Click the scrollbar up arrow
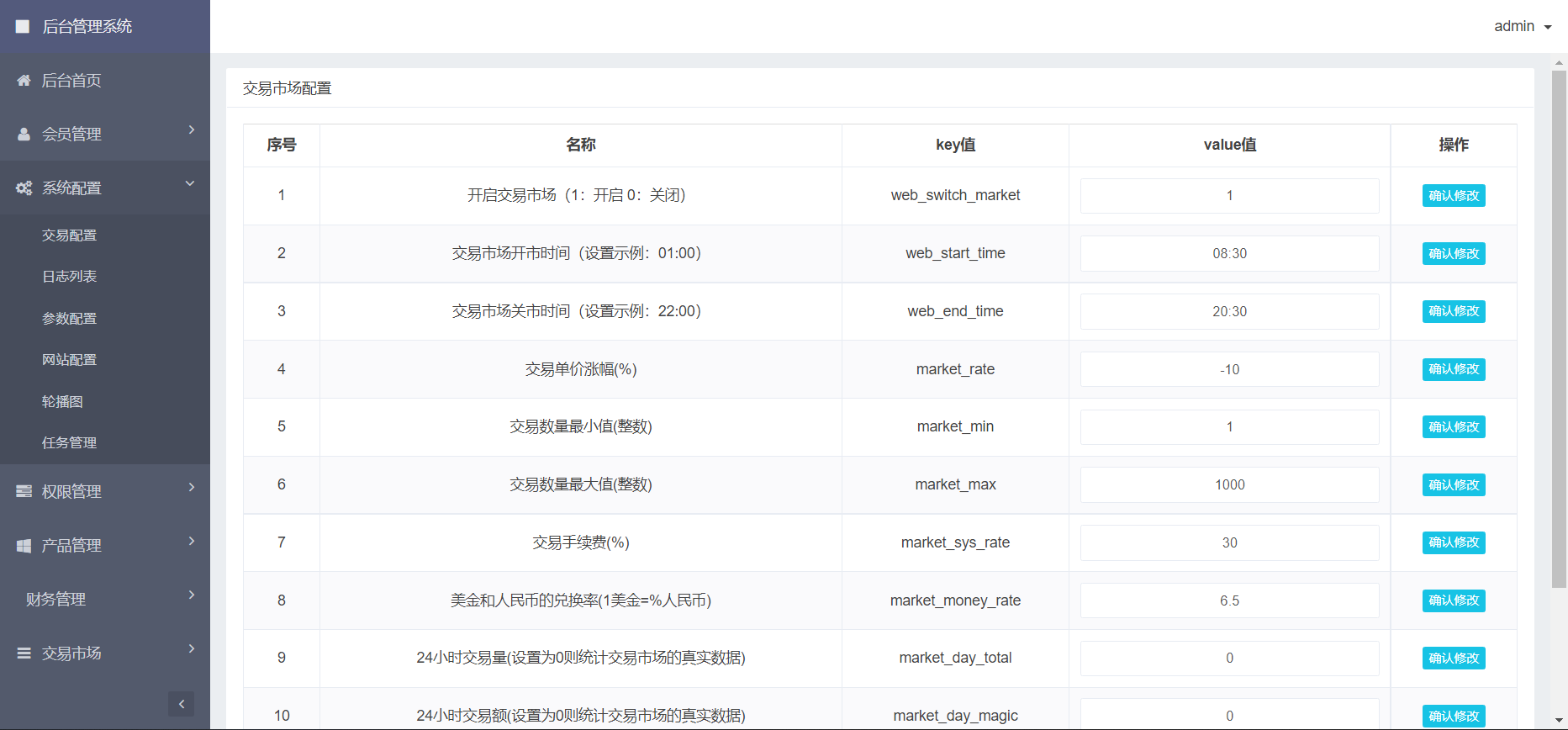 [1559, 61]
